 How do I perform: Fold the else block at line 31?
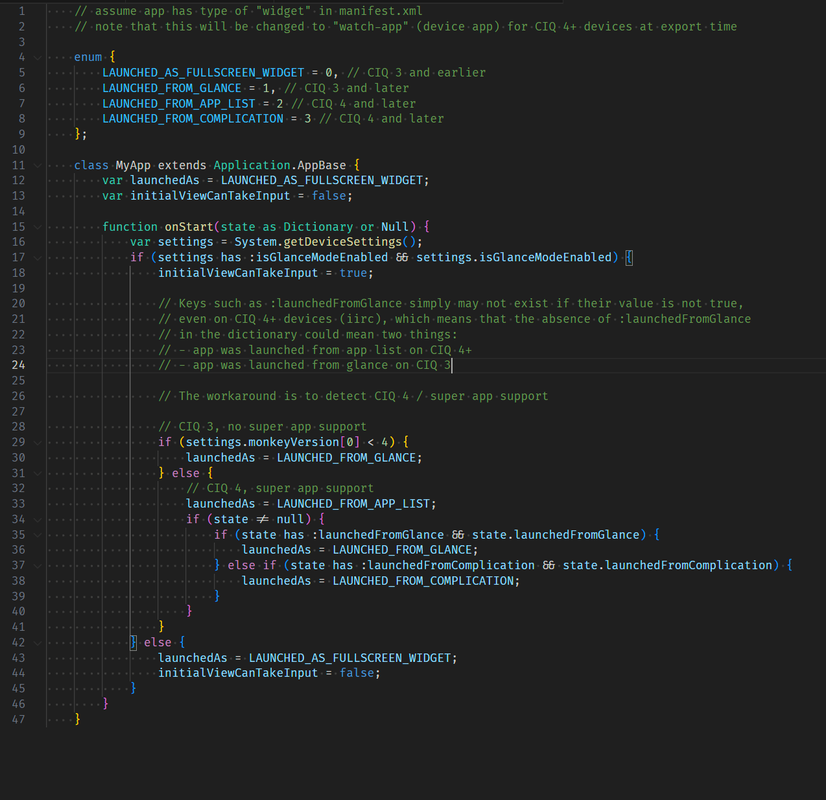pyautogui.click(x=37, y=473)
